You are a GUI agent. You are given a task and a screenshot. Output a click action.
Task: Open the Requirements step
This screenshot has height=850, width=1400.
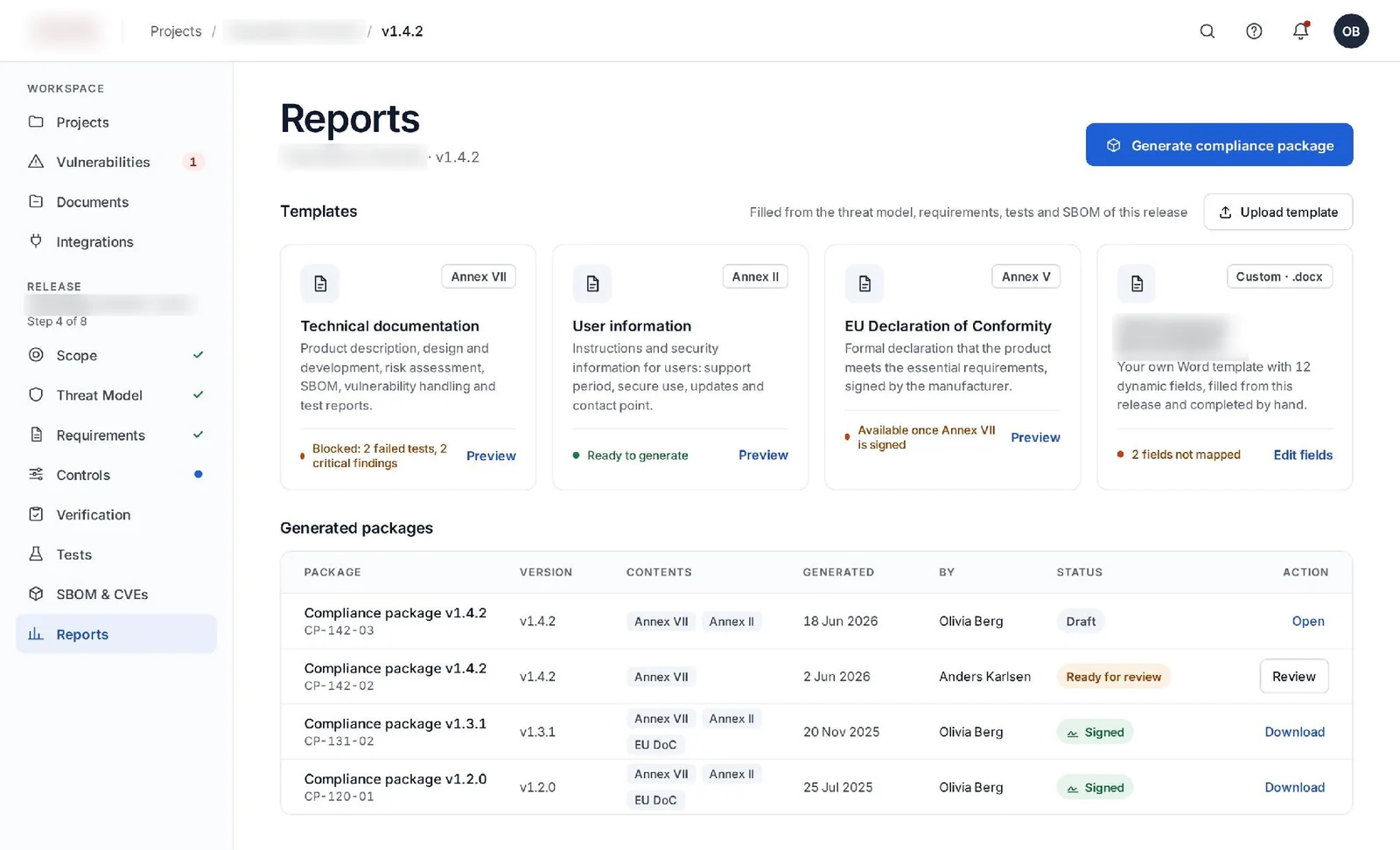[x=116, y=435]
